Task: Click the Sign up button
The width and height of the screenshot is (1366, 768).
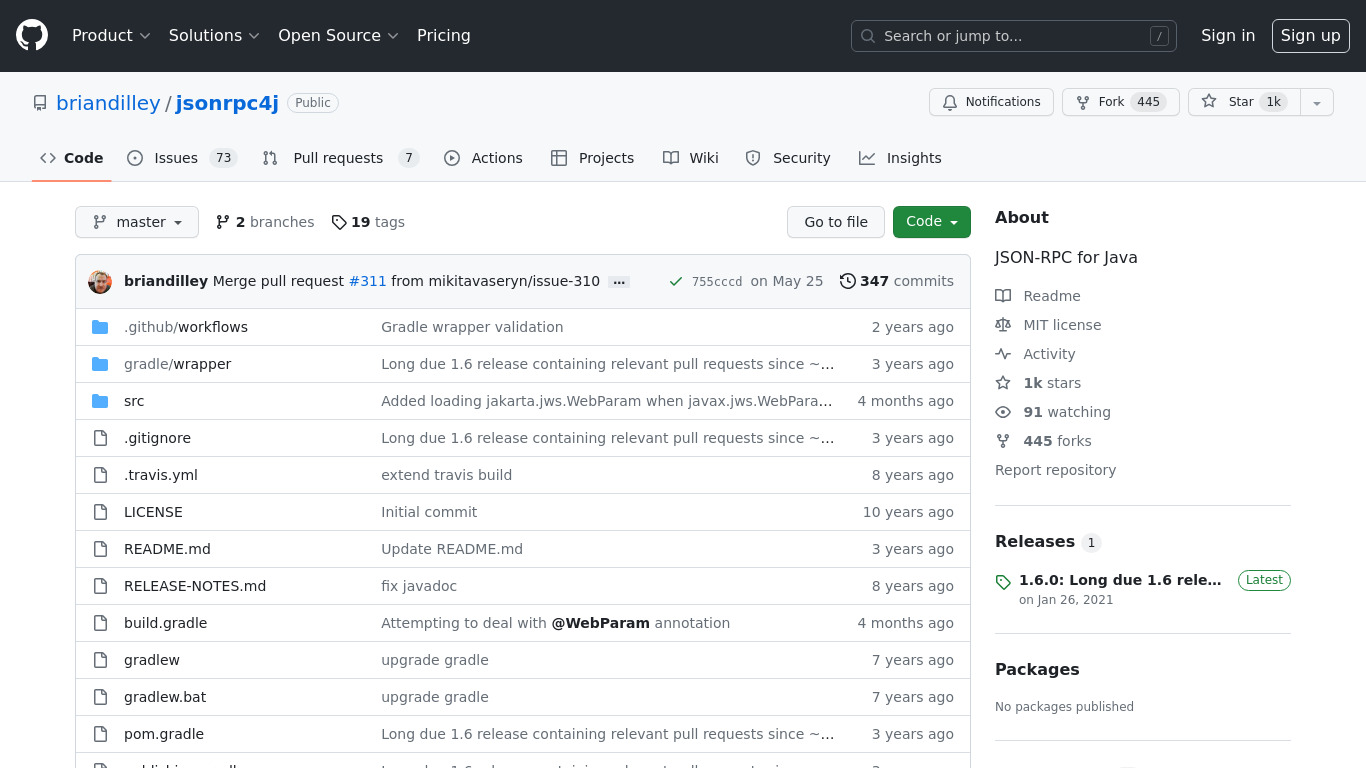Action: [1311, 35]
